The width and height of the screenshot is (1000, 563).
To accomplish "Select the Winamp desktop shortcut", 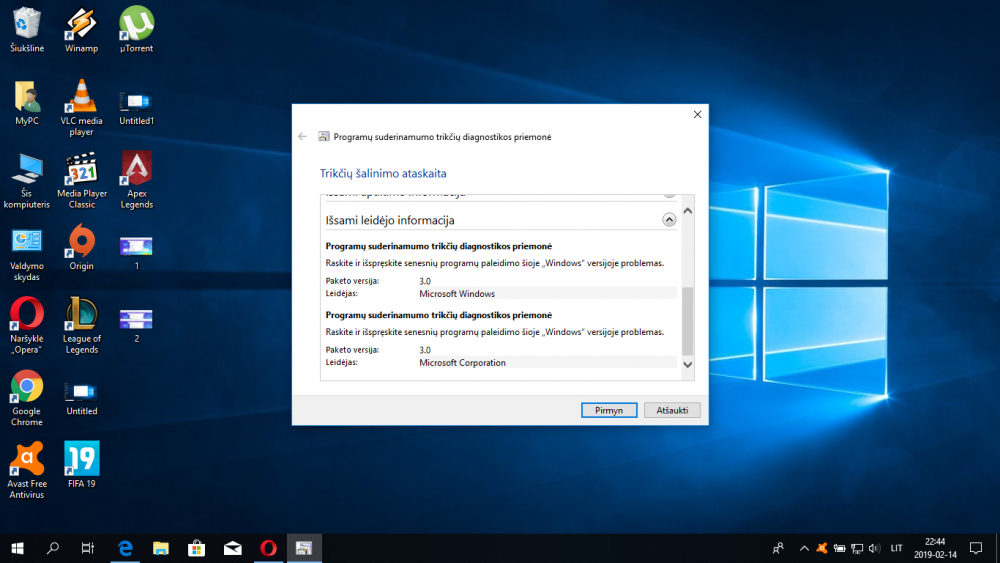I will [x=82, y=29].
